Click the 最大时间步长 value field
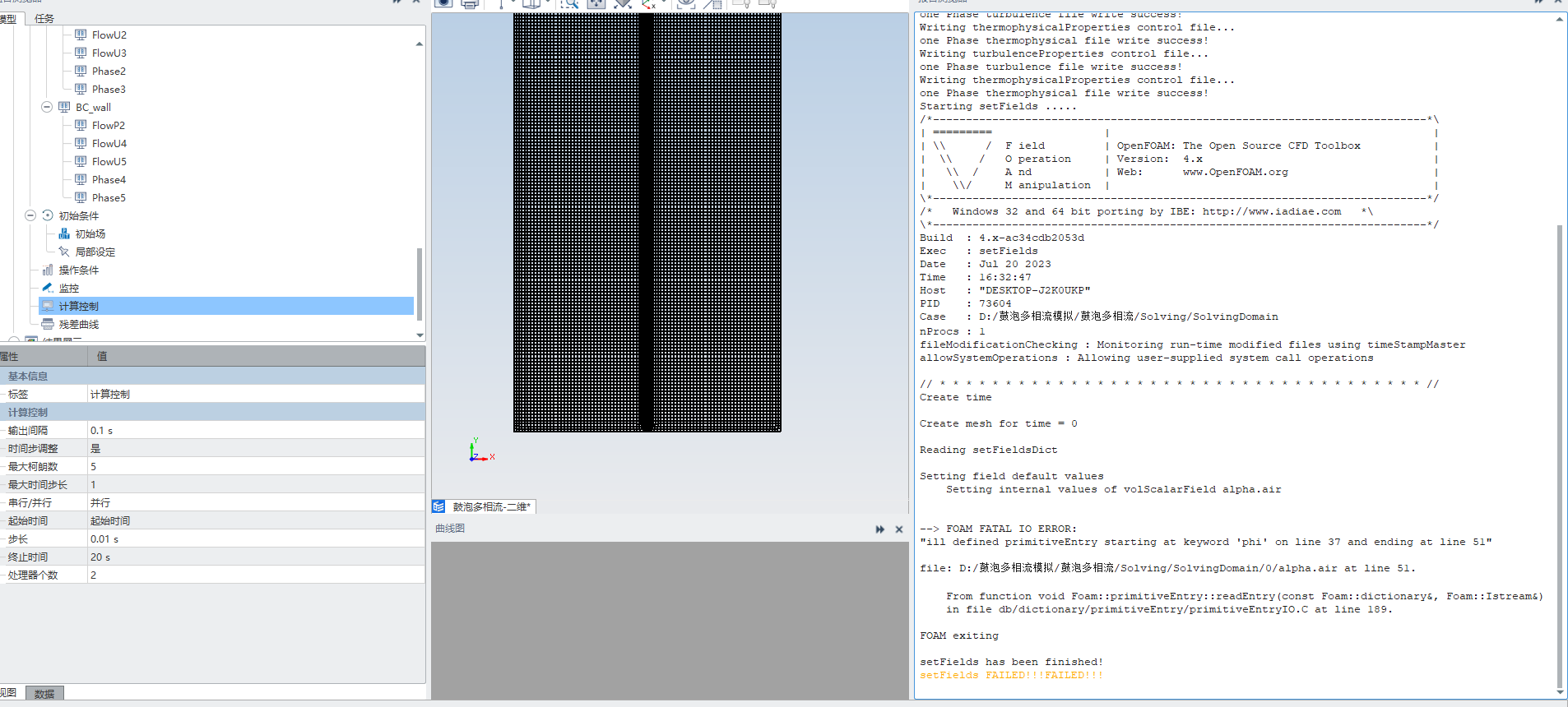This screenshot has width=1568, height=707. 256,484
